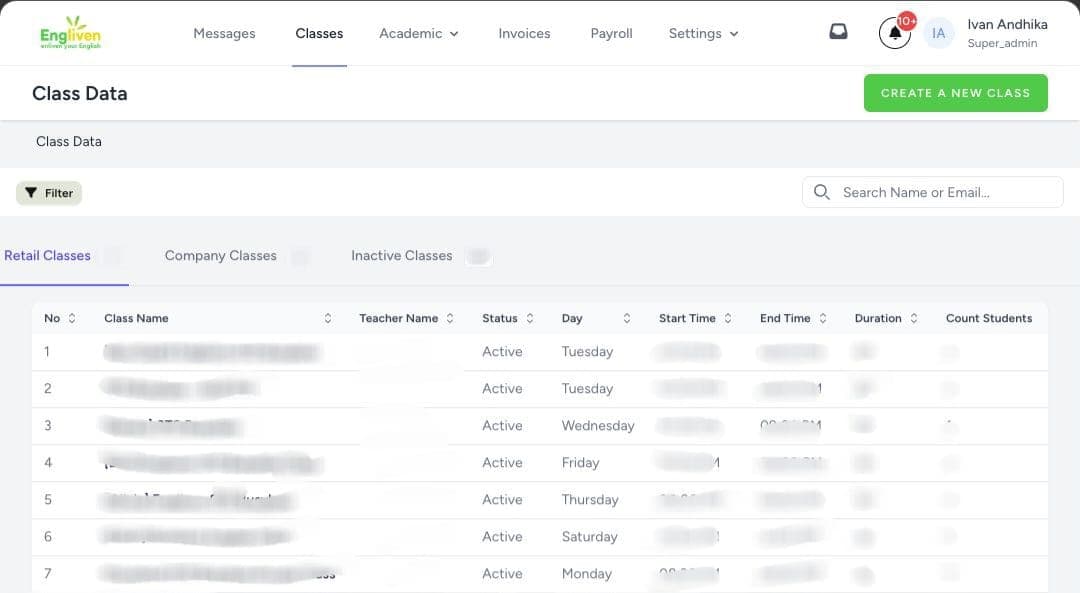This screenshot has height=593, width=1080.
Task: Show the Inactive Classes tab
Action: click(x=402, y=256)
